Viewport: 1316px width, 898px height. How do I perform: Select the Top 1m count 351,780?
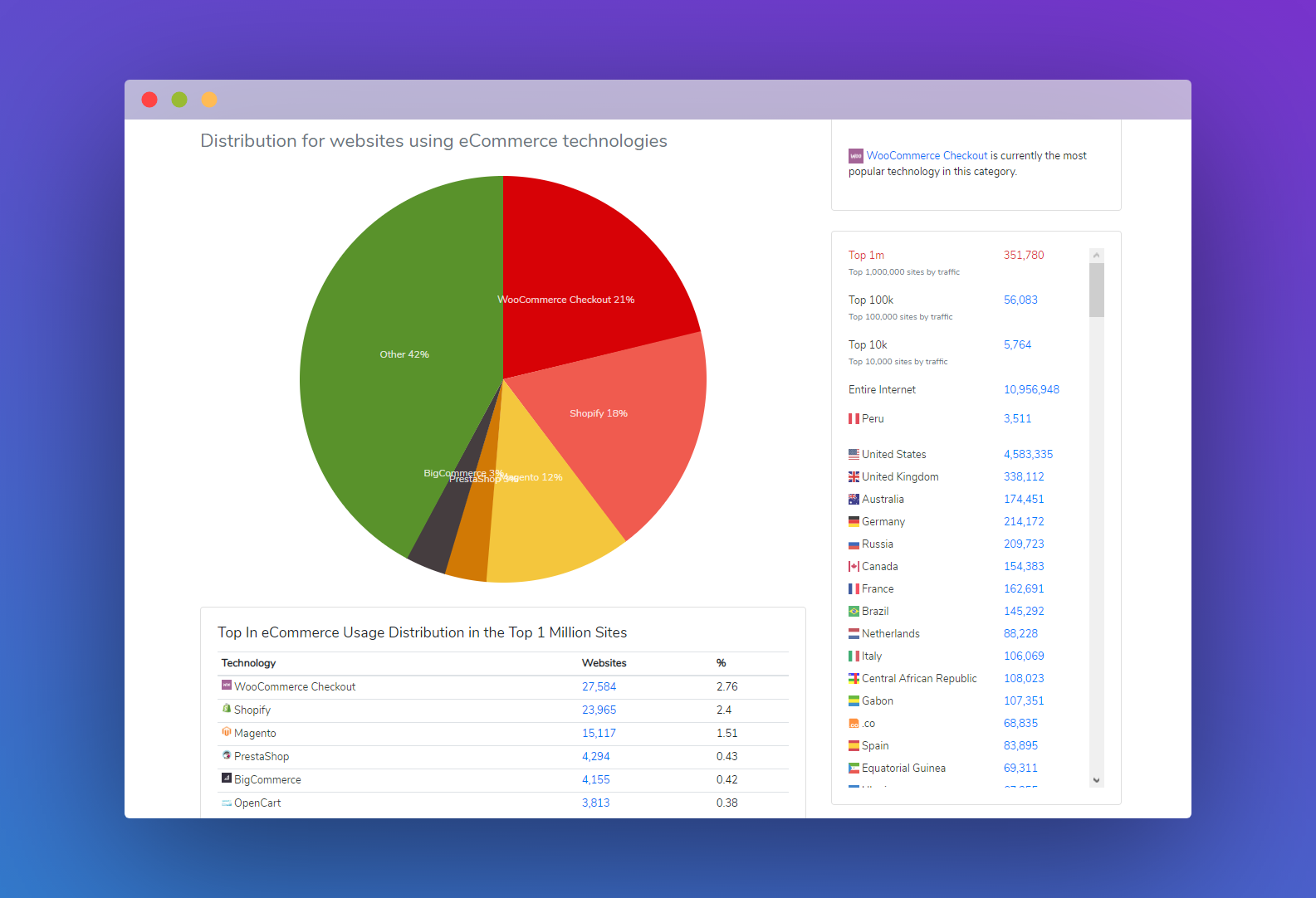pyautogui.click(x=1024, y=255)
